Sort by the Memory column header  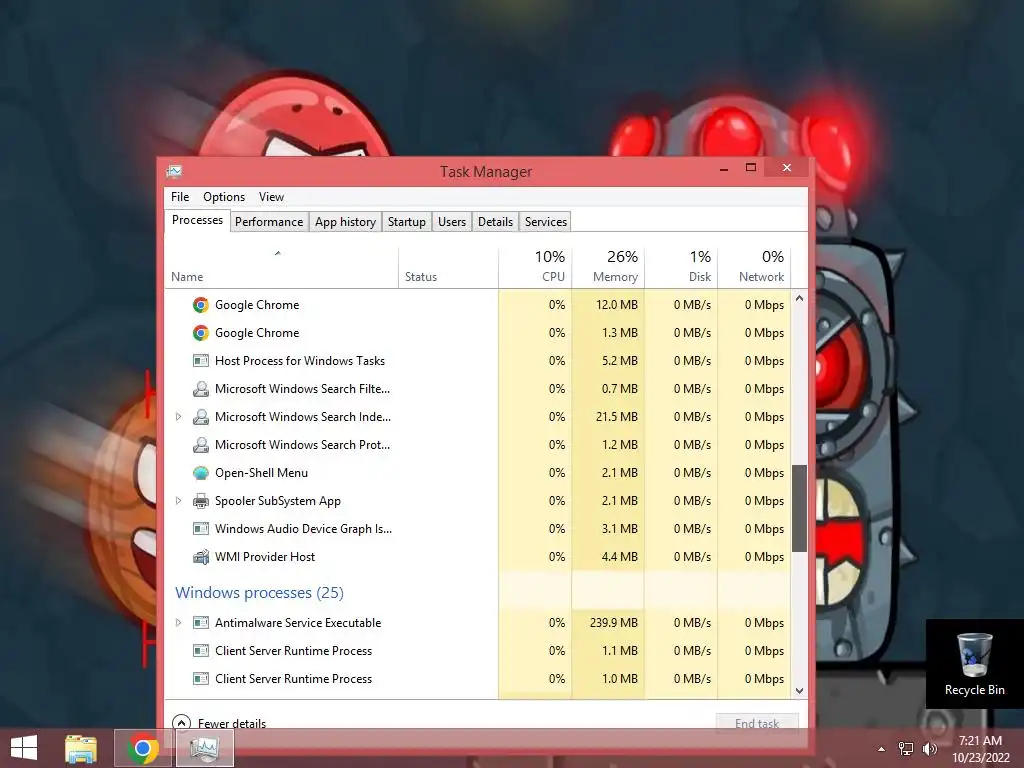(608, 268)
